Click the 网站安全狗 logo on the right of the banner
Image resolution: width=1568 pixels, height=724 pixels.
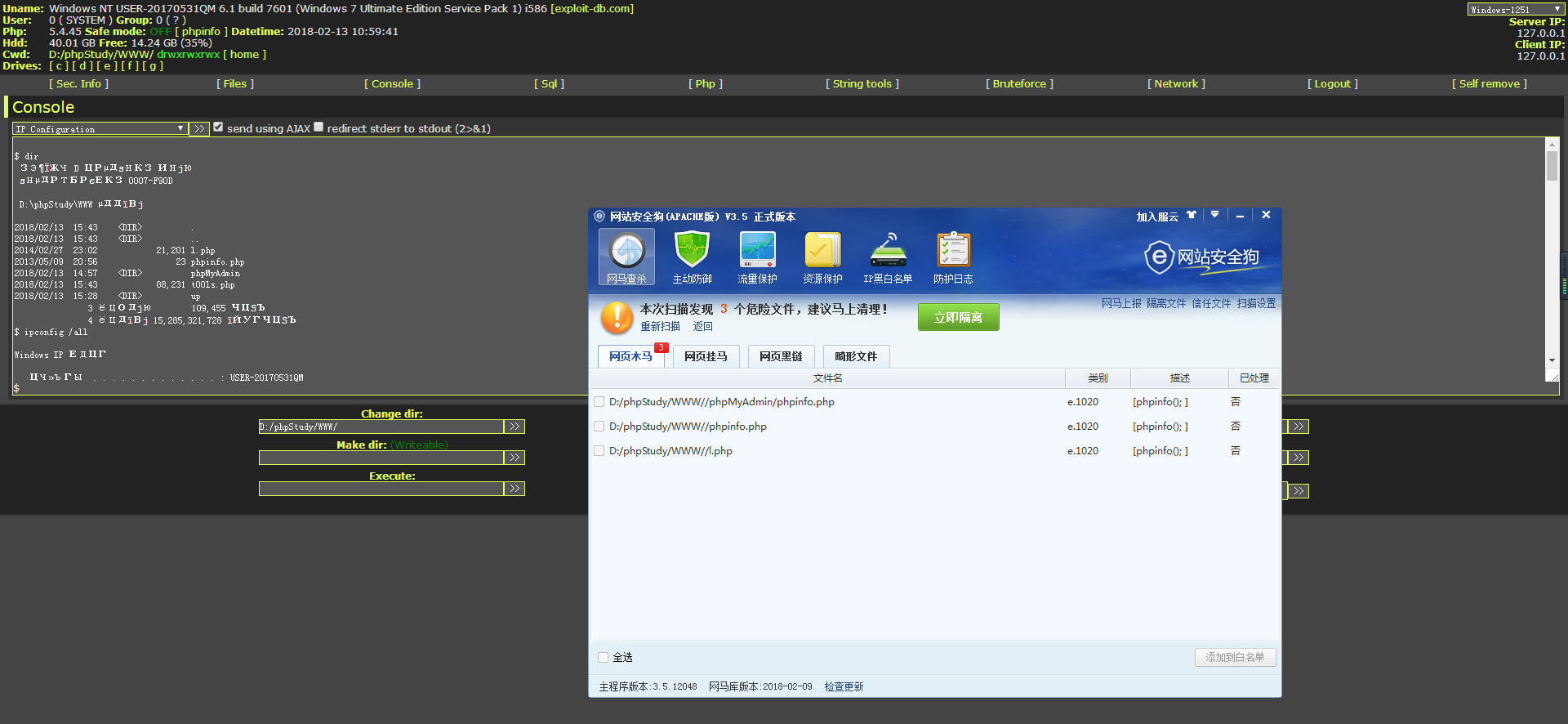pyautogui.click(x=1201, y=257)
